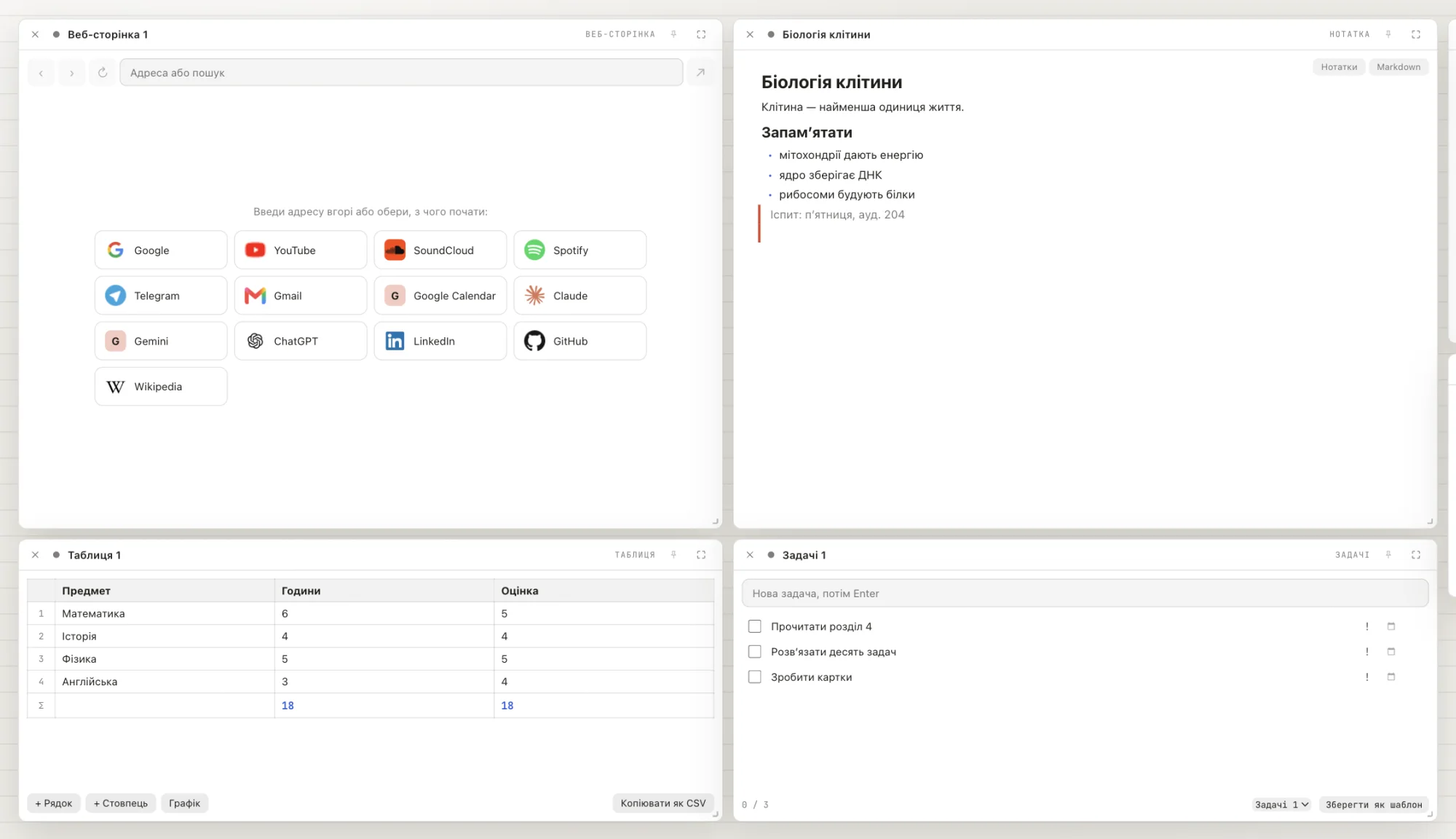Pin the Веб-сторінка 1 panel
Image resolution: width=1456 pixels, height=839 pixels.
[674, 34]
